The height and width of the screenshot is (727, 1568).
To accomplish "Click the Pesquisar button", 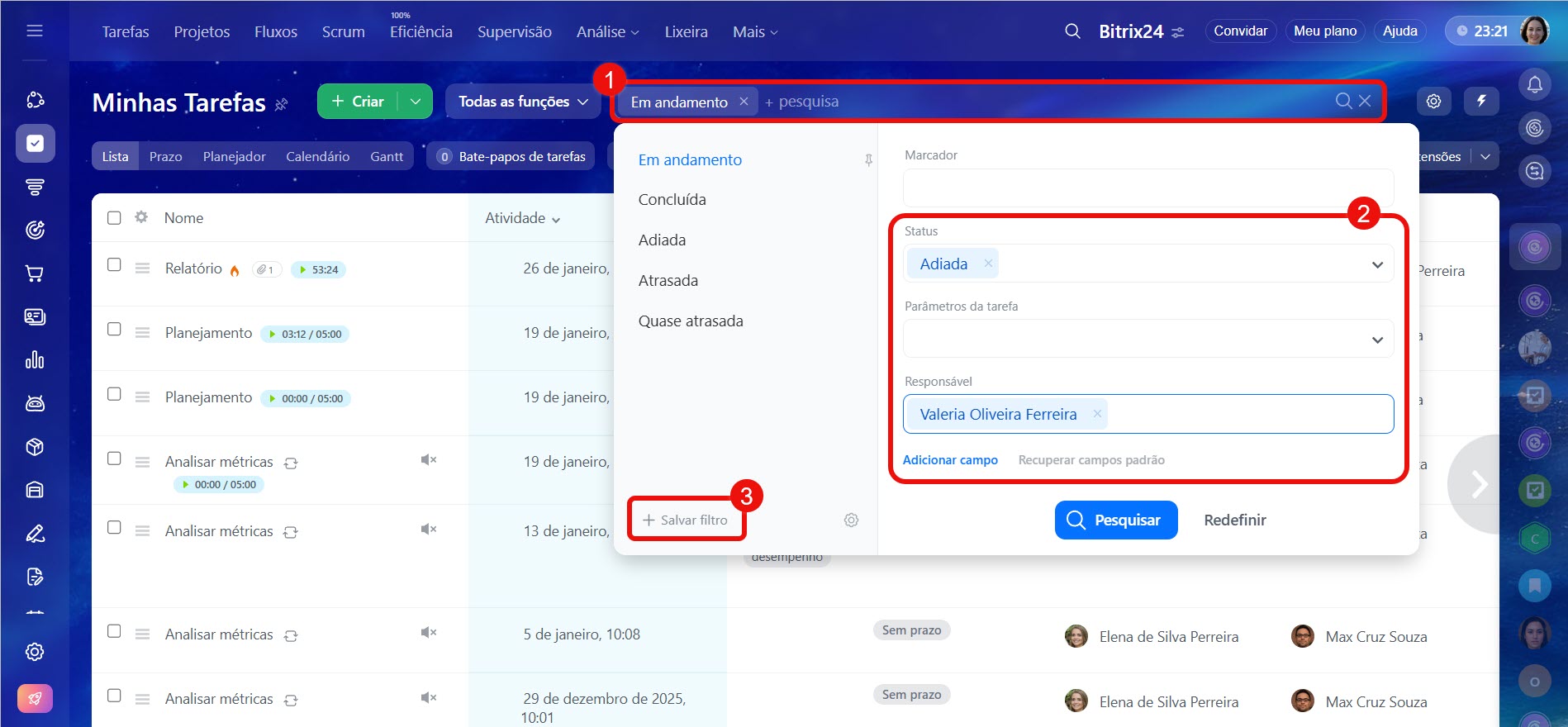I will [x=1115, y=520].
